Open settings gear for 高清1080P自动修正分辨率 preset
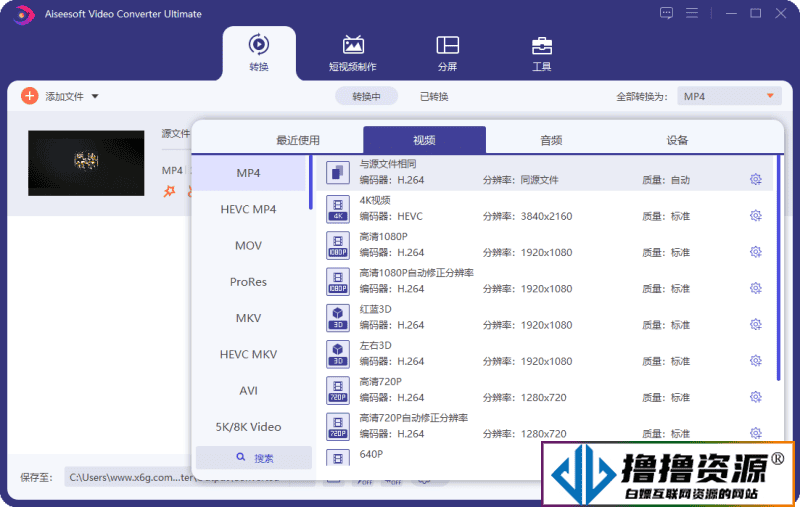 tap(756, 288)
